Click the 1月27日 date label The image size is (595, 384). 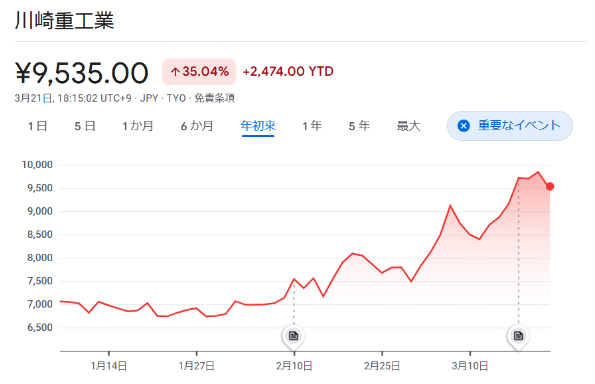(x=197, y=366)
